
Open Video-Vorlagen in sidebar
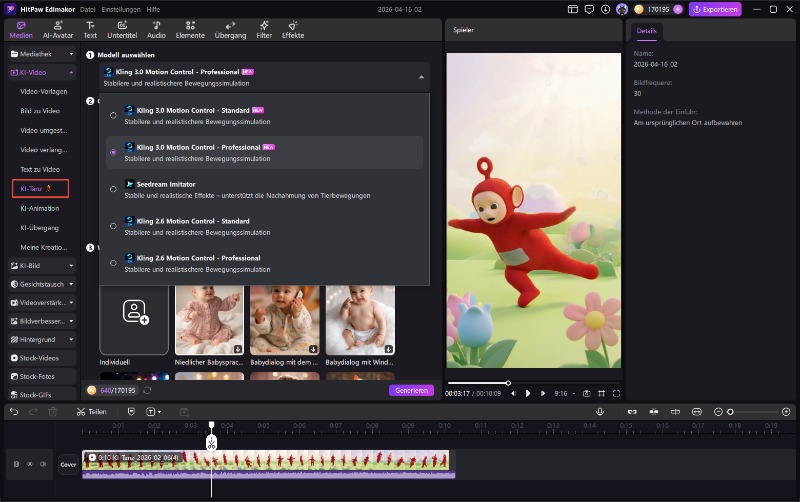click(x=43, y=91)
